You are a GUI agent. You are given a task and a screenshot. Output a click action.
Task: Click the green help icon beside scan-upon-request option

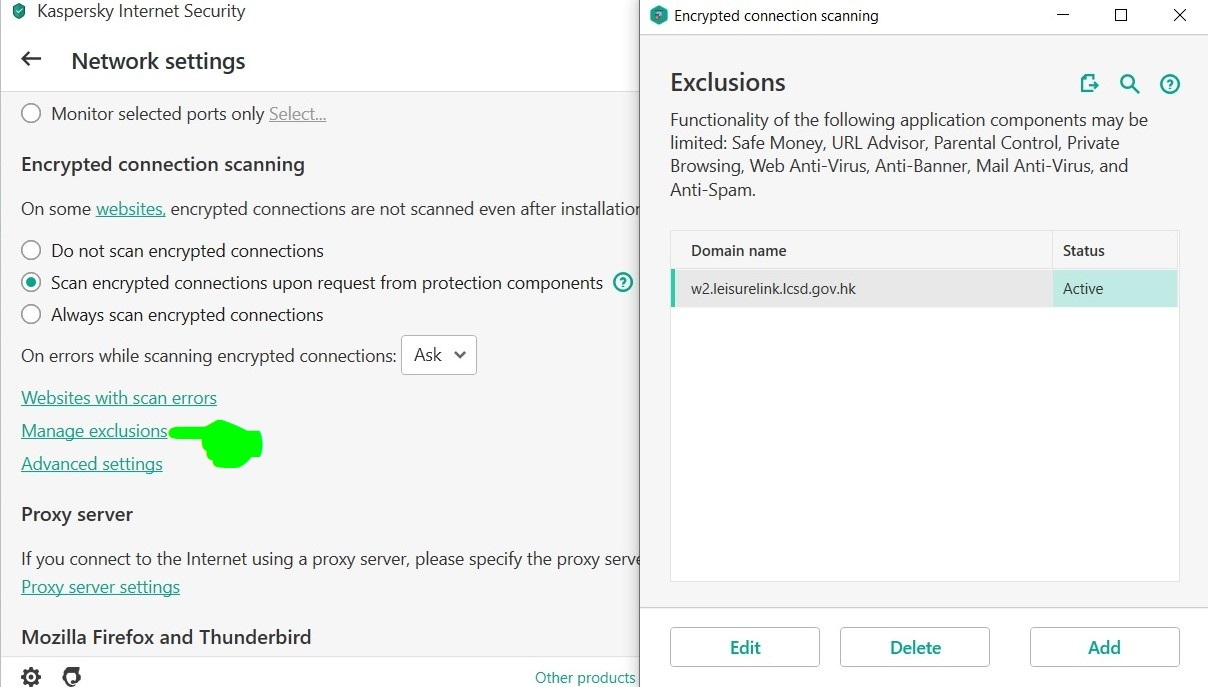pos(623,283)
